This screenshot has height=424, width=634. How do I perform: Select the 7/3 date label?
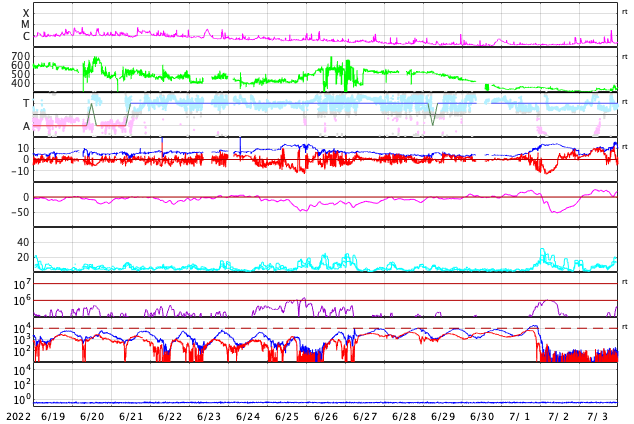click(x=597, y=417)
